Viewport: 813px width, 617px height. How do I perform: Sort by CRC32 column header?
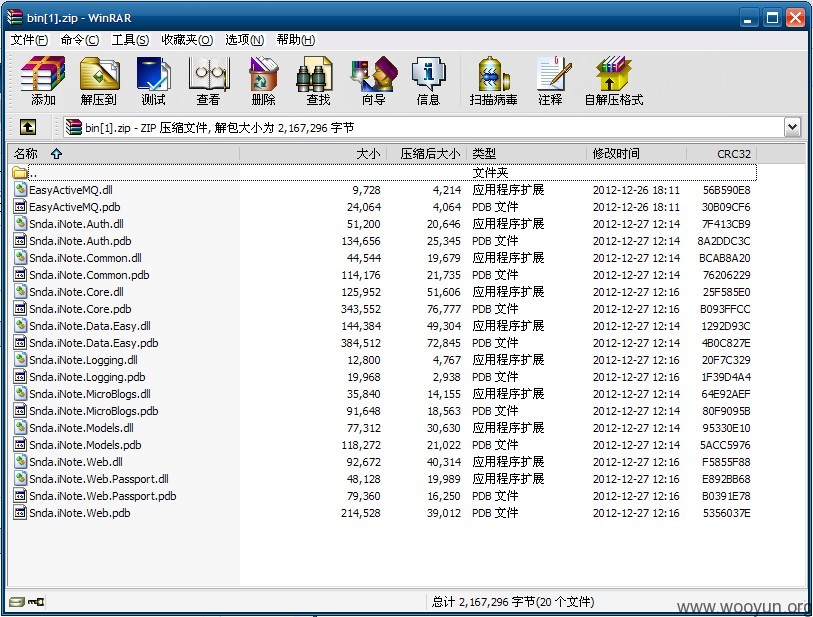(x=722, y=153)
